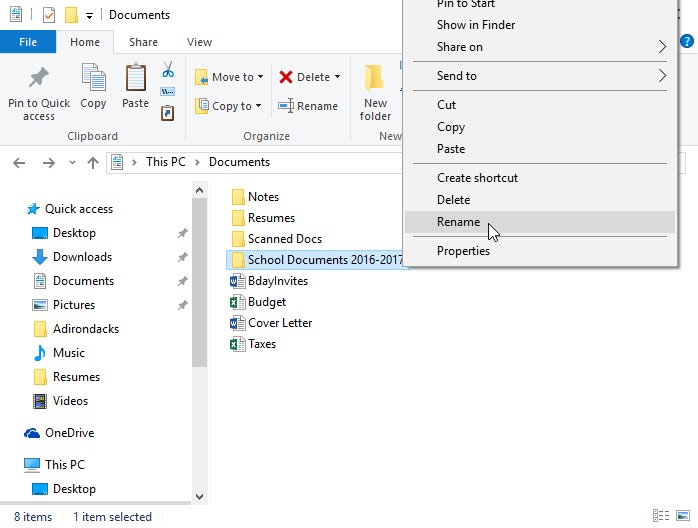Click the Help question mark icon
This screenshot has height=528, width=698.
click(687, 41)
